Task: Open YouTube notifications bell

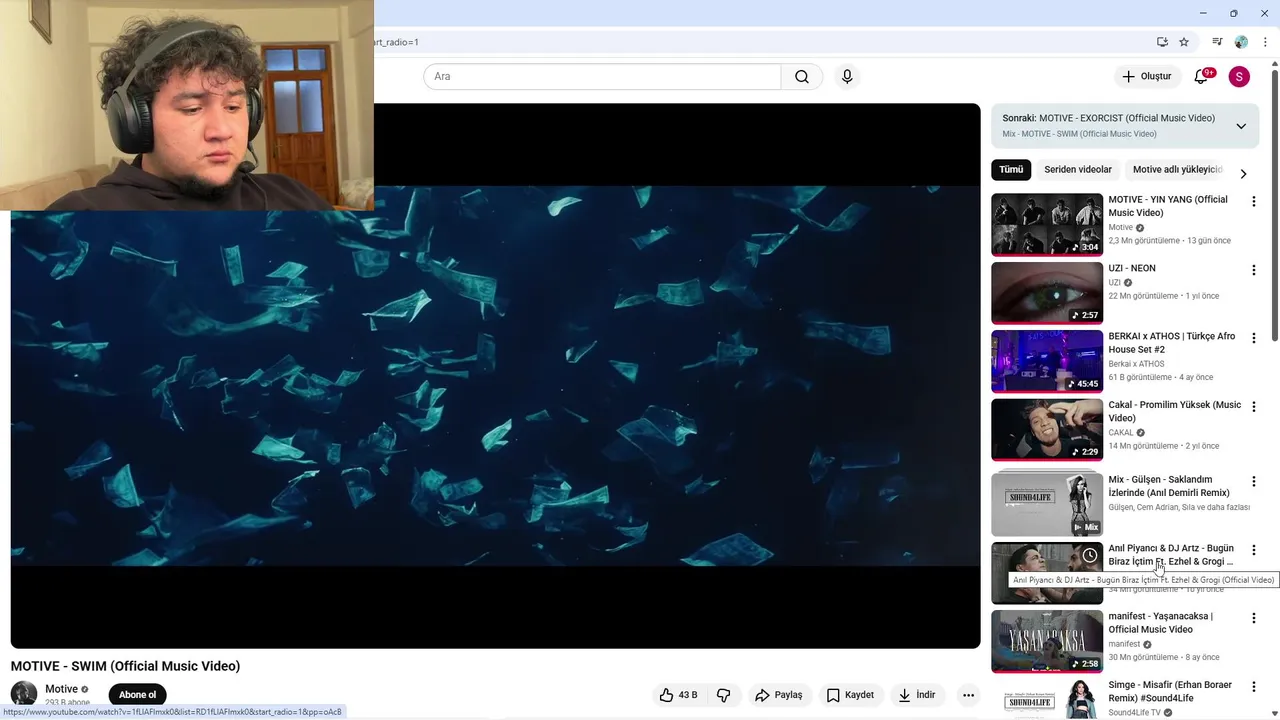Action: 1202,77
